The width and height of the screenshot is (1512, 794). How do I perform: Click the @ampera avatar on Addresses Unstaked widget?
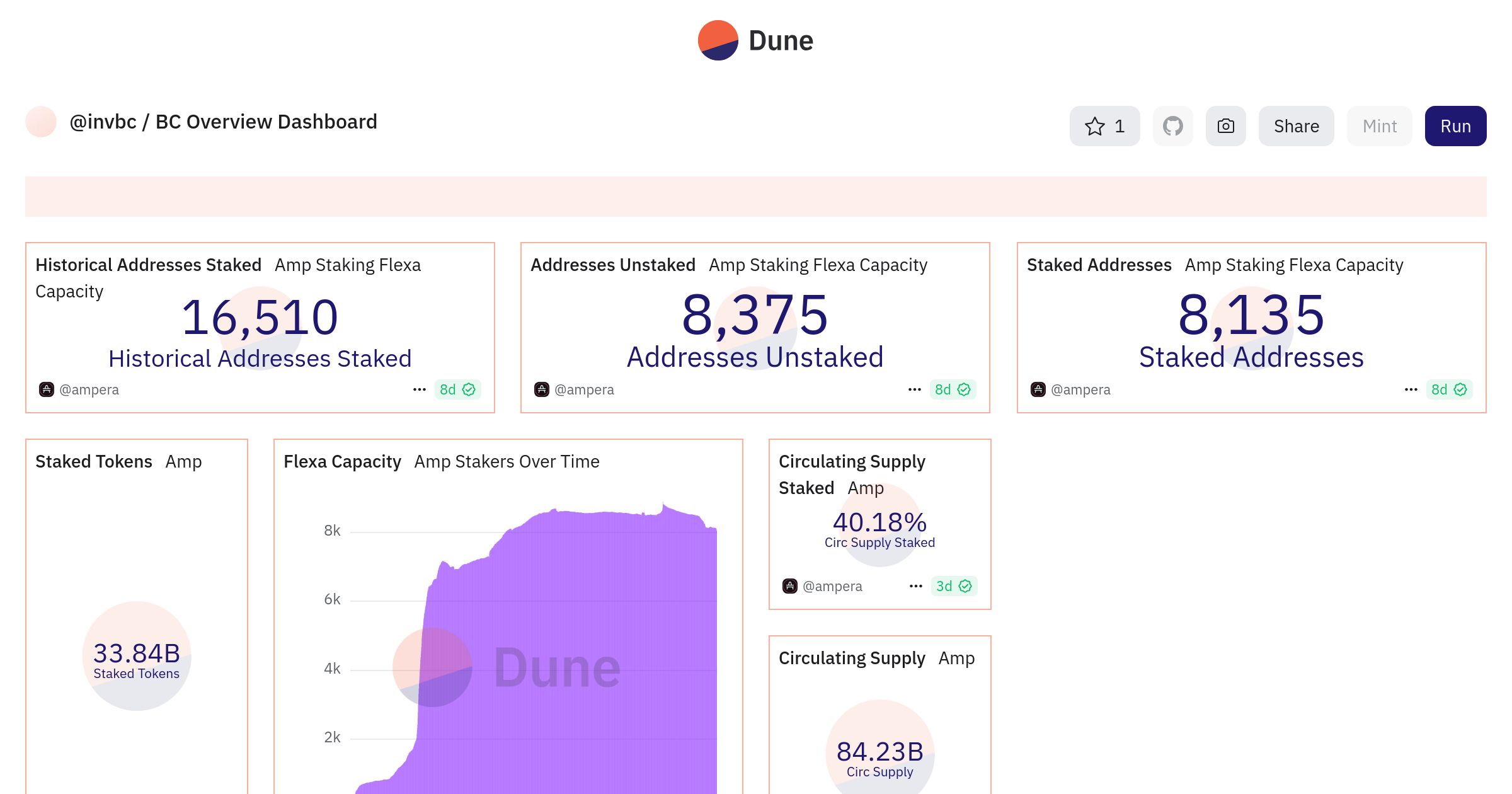coord(542,389)
